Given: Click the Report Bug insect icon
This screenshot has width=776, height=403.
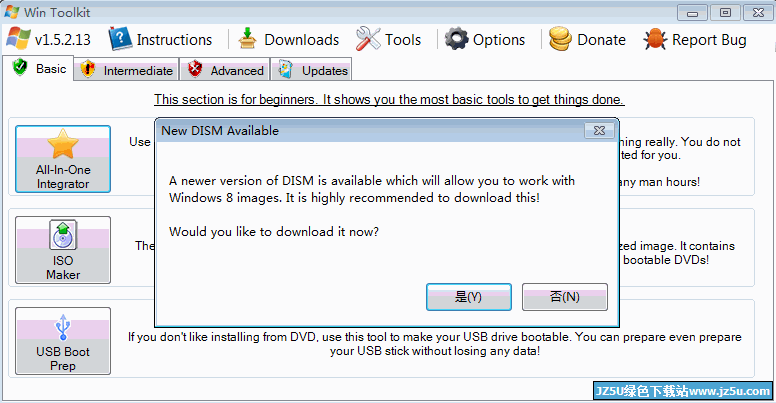Looking at the screenshot, I should [655, 39].
